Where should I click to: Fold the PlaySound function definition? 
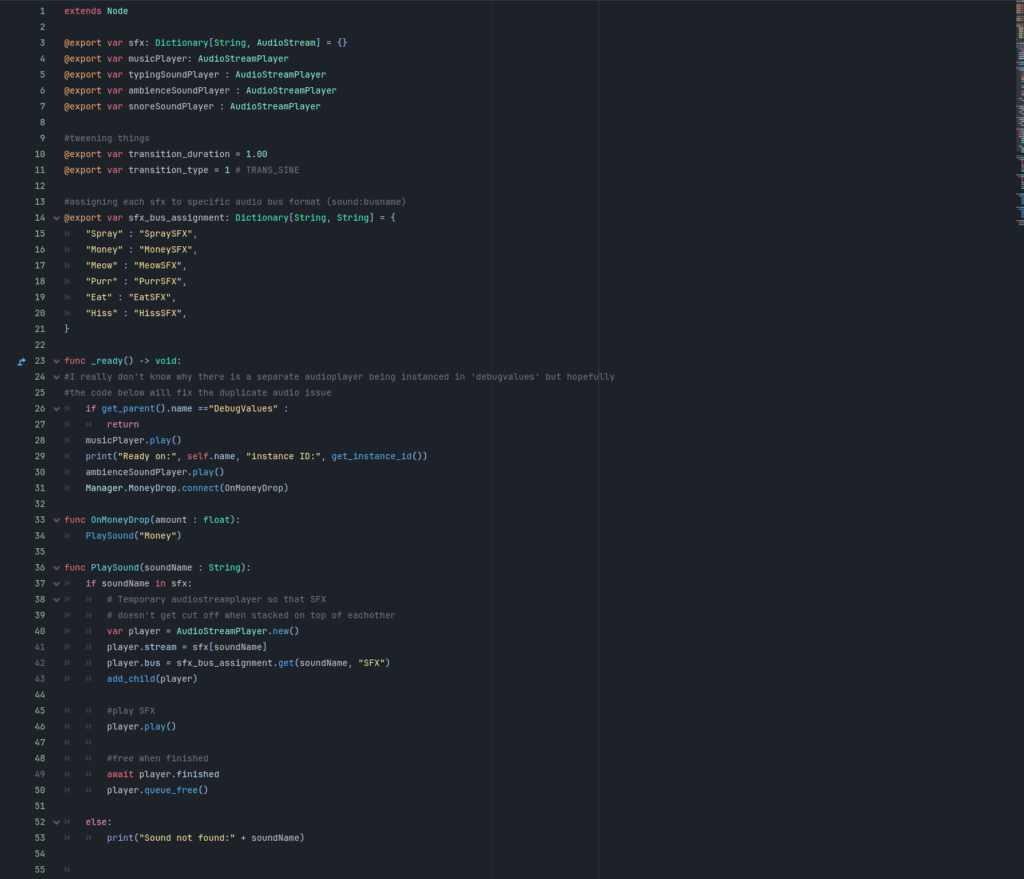point(55,568)
